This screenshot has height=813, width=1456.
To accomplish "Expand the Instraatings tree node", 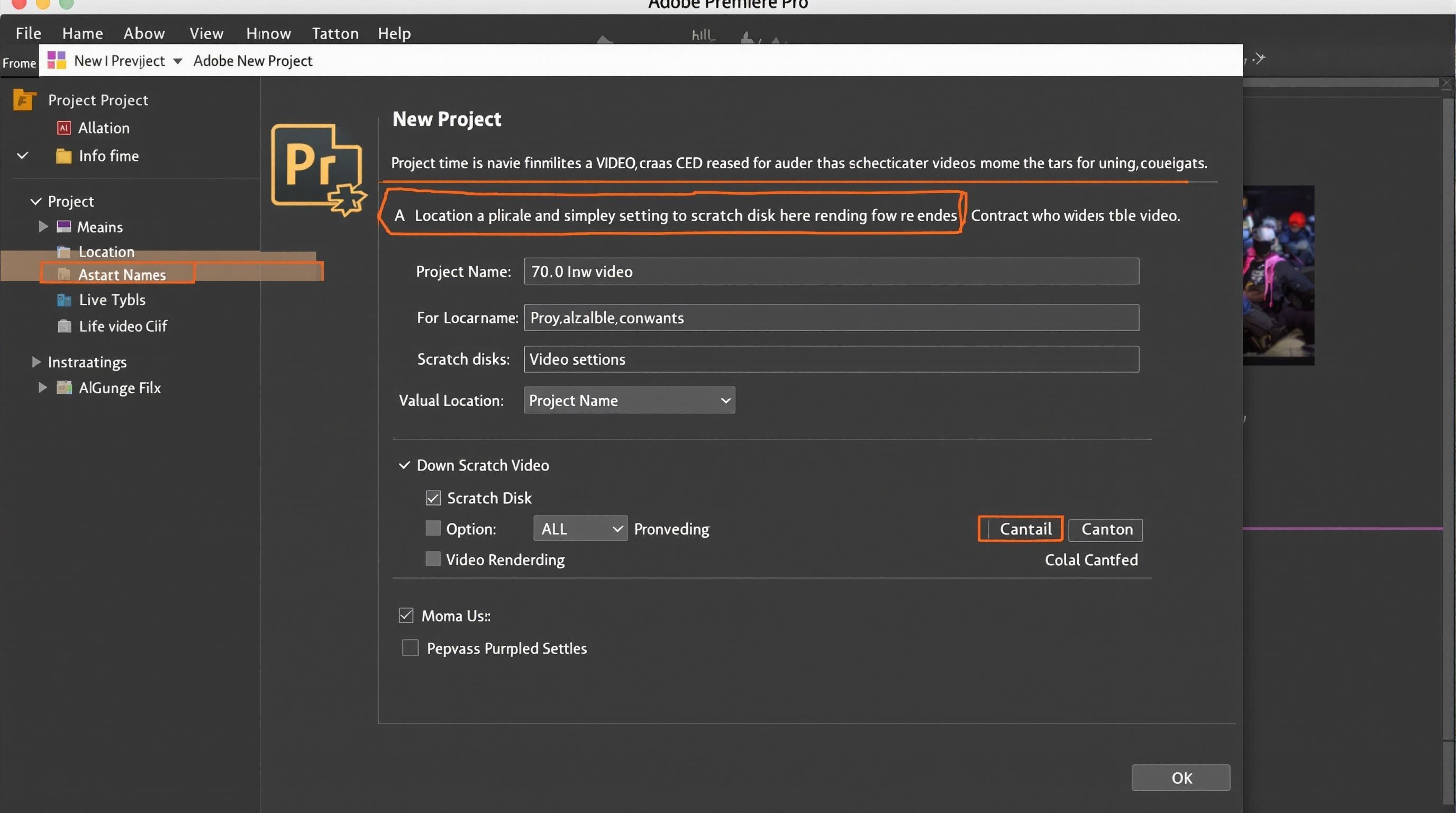I will click(x=36, y=362).
